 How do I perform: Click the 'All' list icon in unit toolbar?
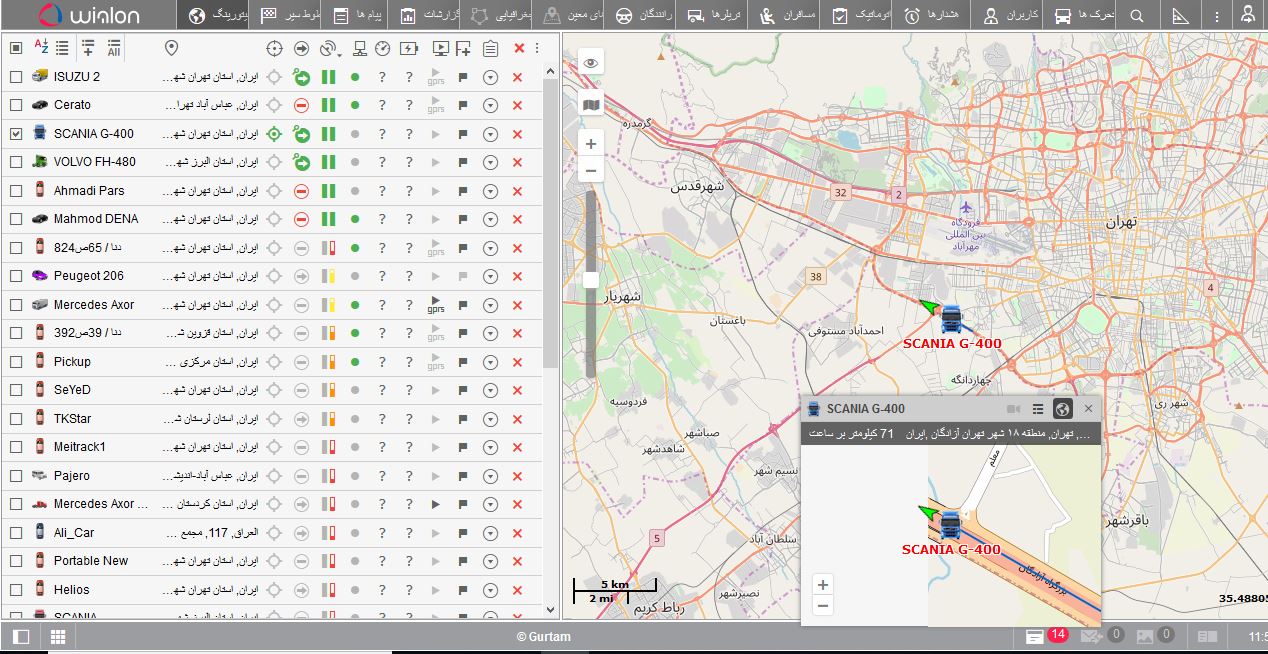tap(114, 47)
